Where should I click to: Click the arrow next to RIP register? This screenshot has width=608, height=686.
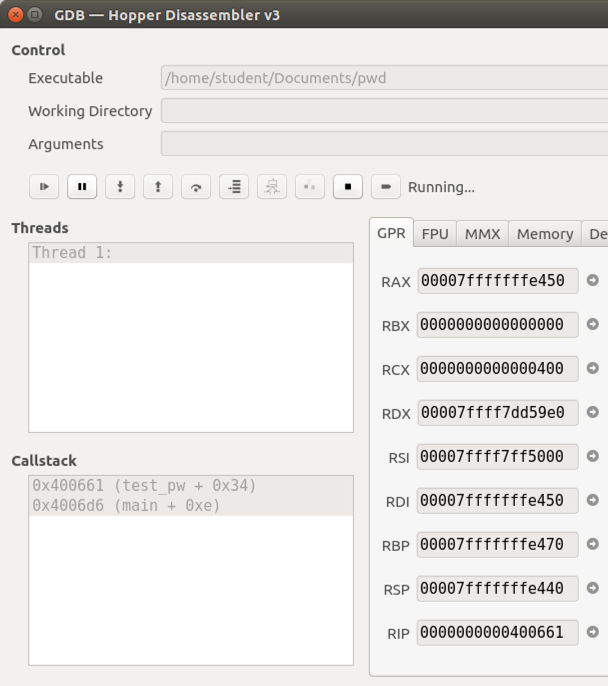coord(592,632)
